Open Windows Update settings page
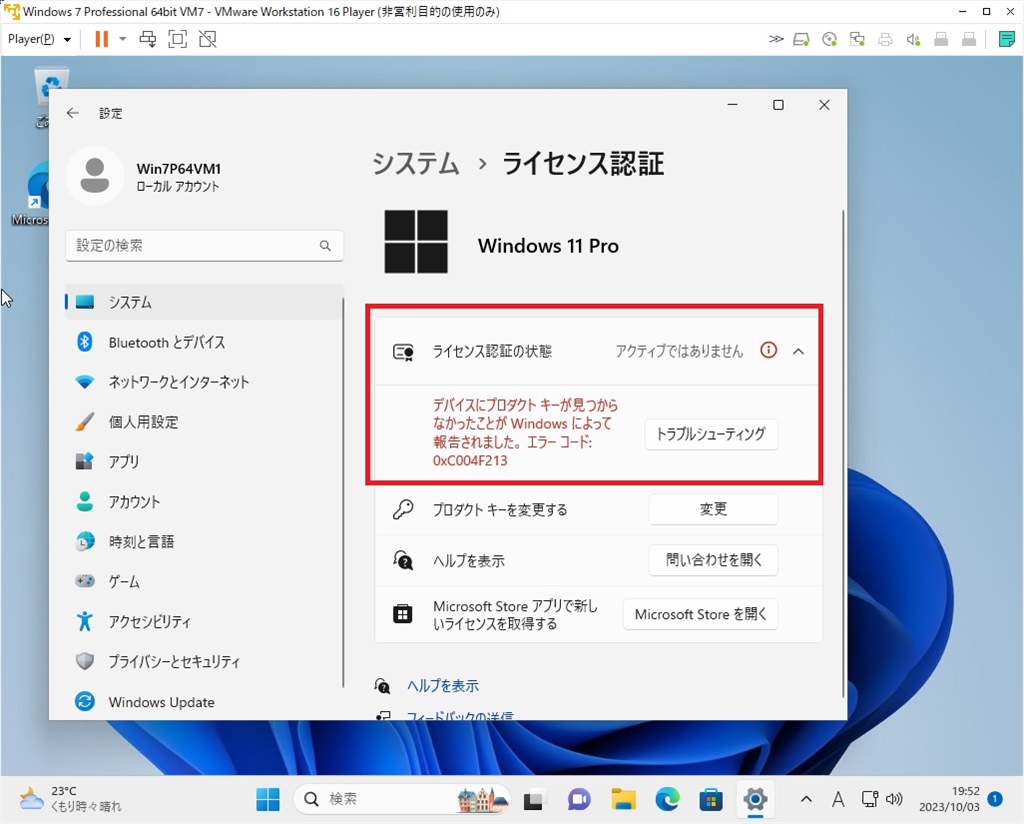 204,702
